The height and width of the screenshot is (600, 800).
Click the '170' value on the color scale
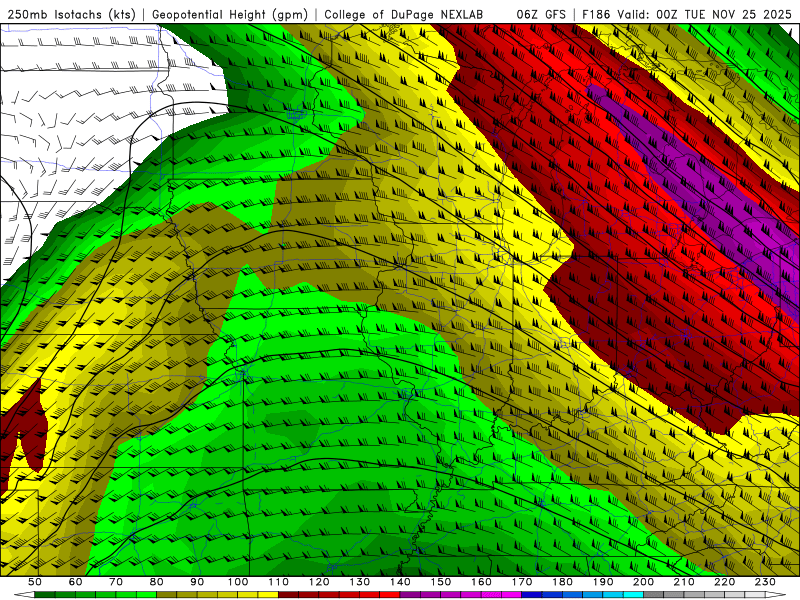click(x=522, y=582)
